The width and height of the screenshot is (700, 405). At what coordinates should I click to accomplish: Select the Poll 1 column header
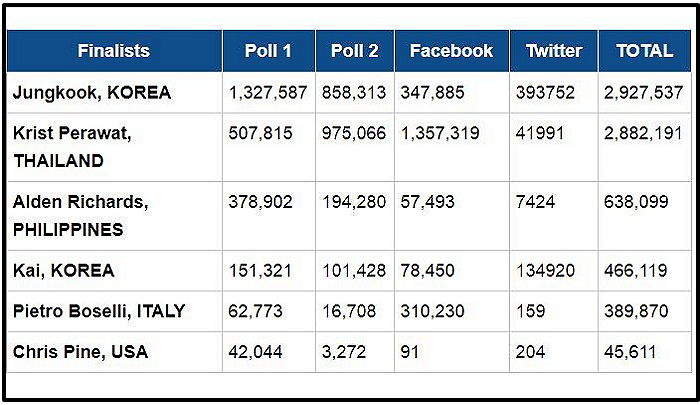coord(268,51)
